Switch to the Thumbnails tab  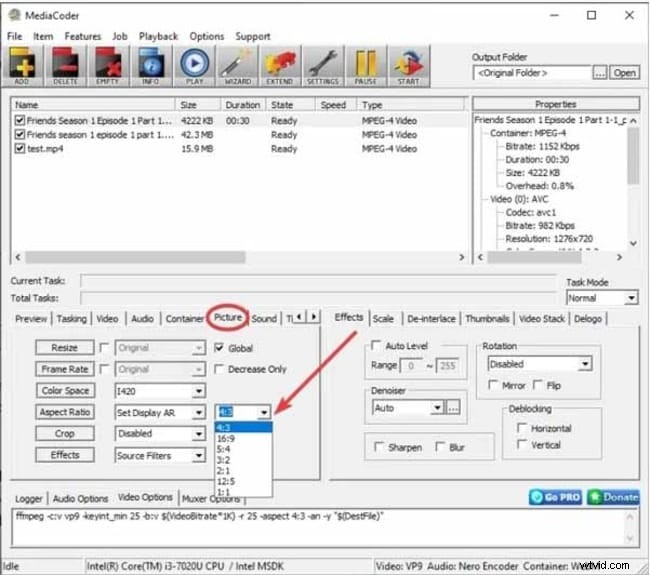click(487, 318)
